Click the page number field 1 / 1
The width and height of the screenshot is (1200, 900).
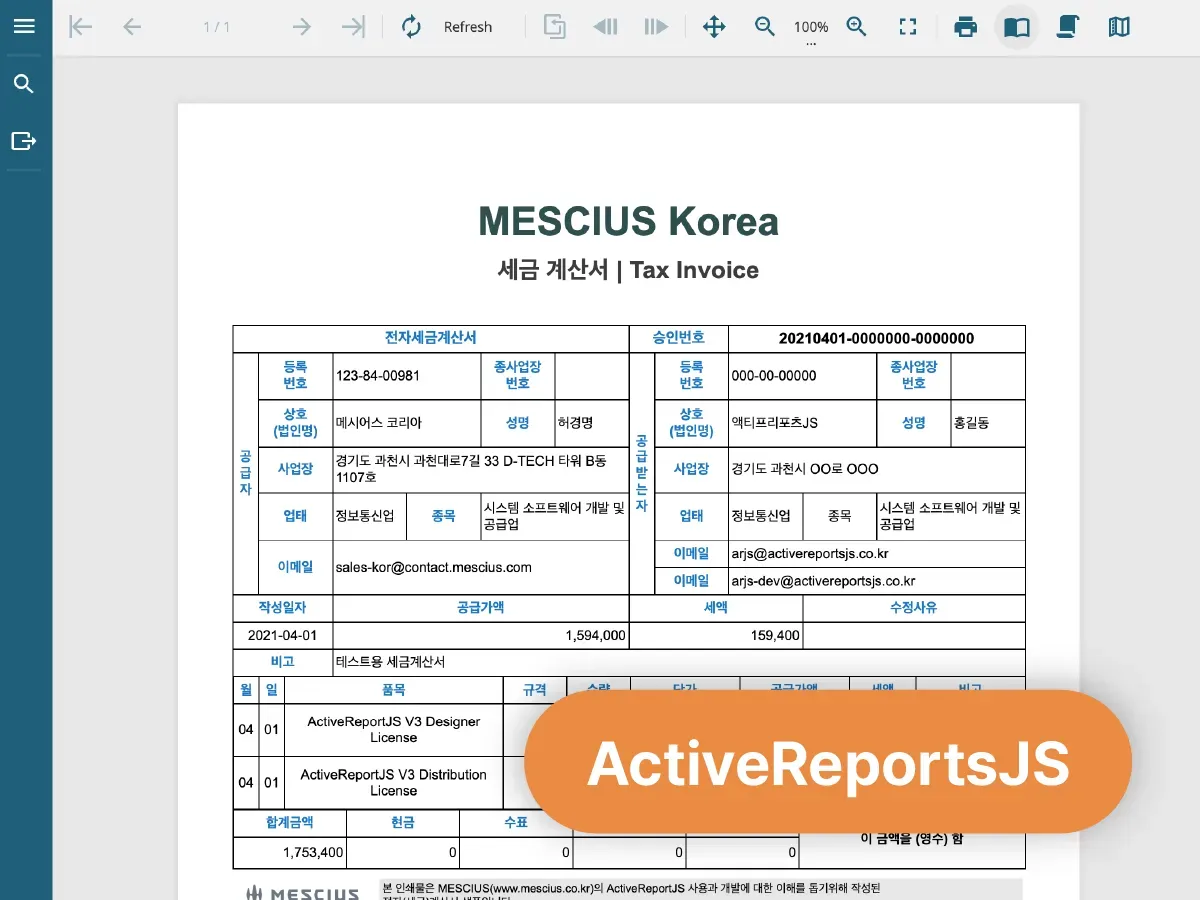pos(217,27)
